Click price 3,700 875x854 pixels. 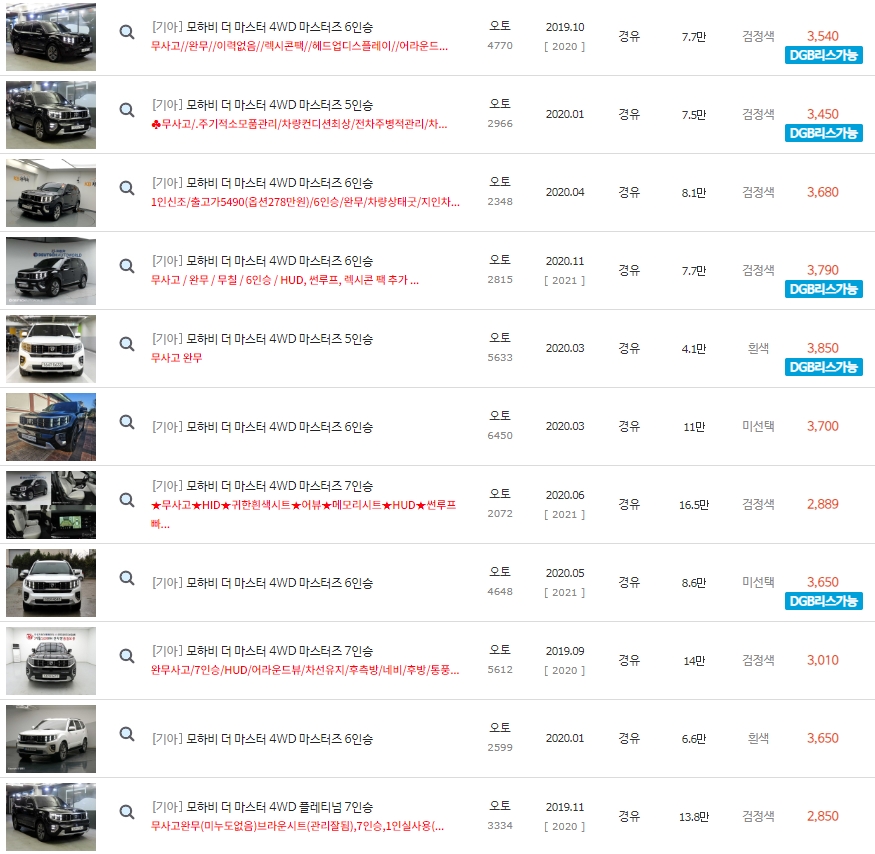(x=823, y=426)
